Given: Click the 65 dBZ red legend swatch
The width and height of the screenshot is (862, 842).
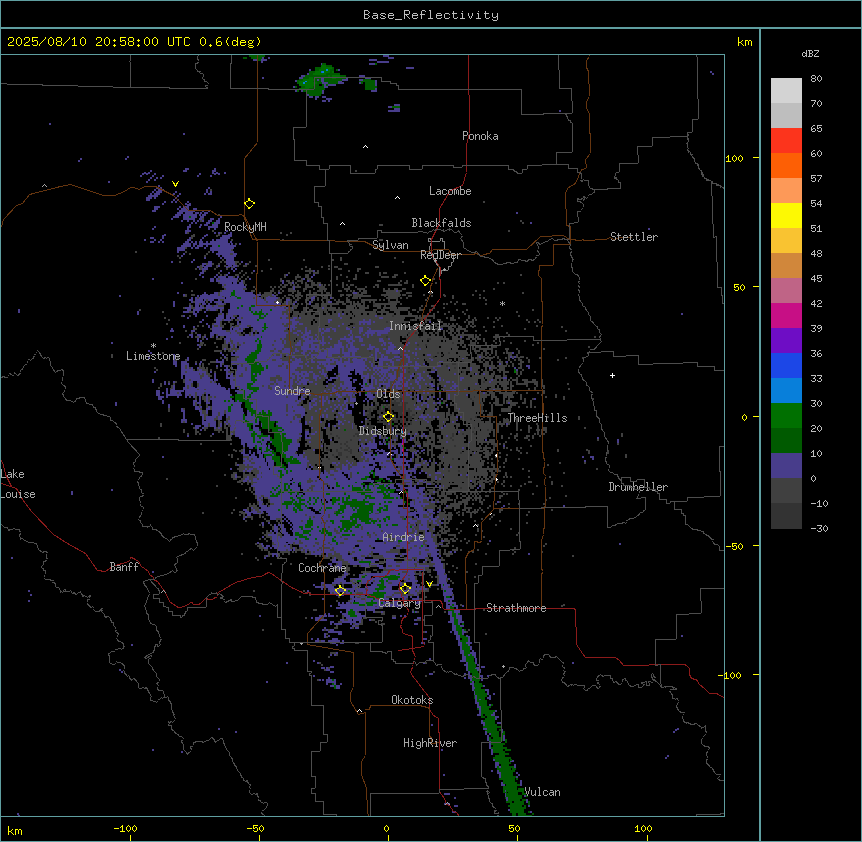Looking at the screenshot, I should [x=786, y=140].
